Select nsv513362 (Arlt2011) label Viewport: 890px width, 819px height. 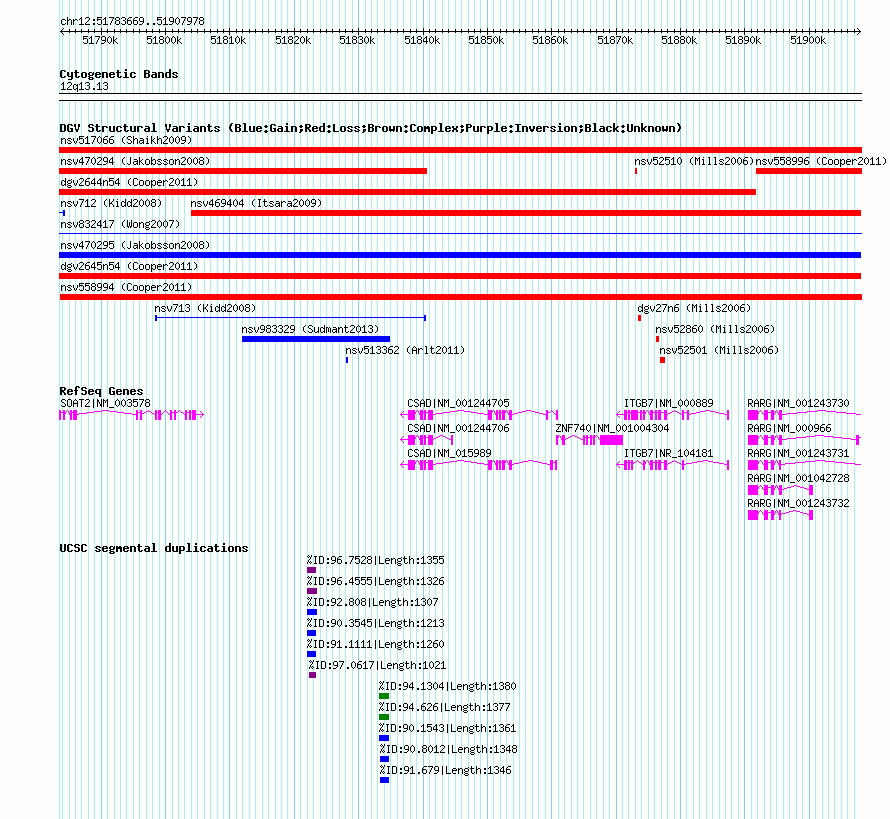405,350
